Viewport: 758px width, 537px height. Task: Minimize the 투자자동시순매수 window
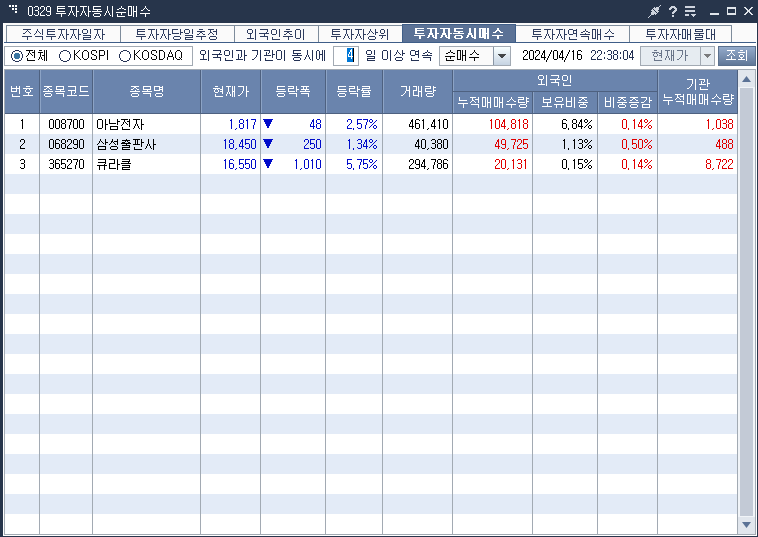coord(714,12)
